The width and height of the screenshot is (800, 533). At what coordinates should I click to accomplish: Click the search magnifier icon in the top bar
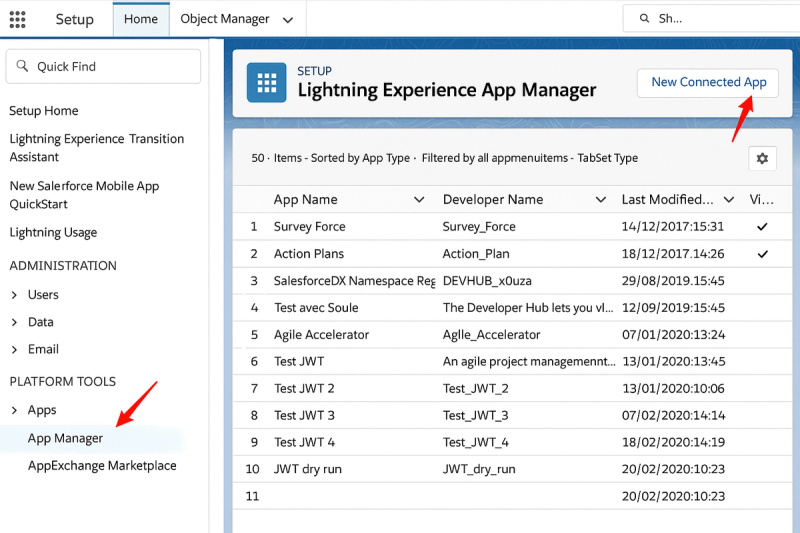click(644, 18)
